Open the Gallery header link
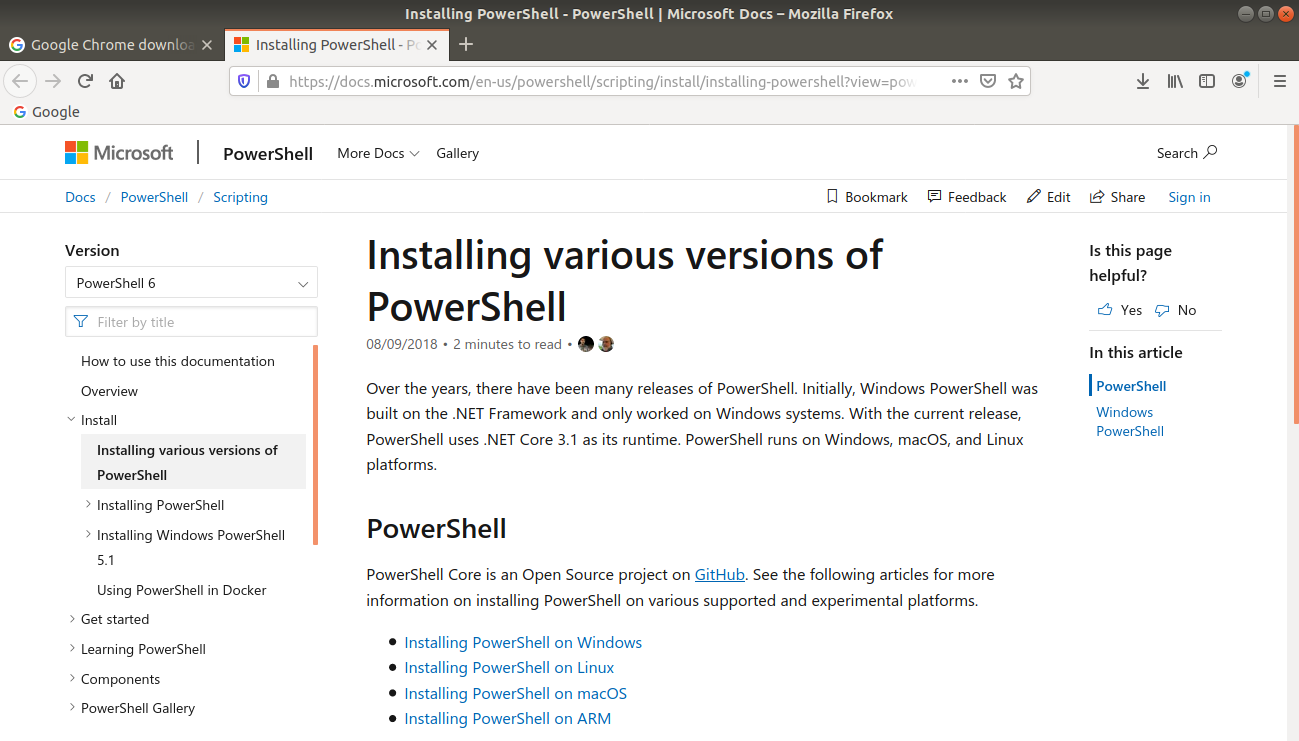1299x741 pixels. pos(457,153)
